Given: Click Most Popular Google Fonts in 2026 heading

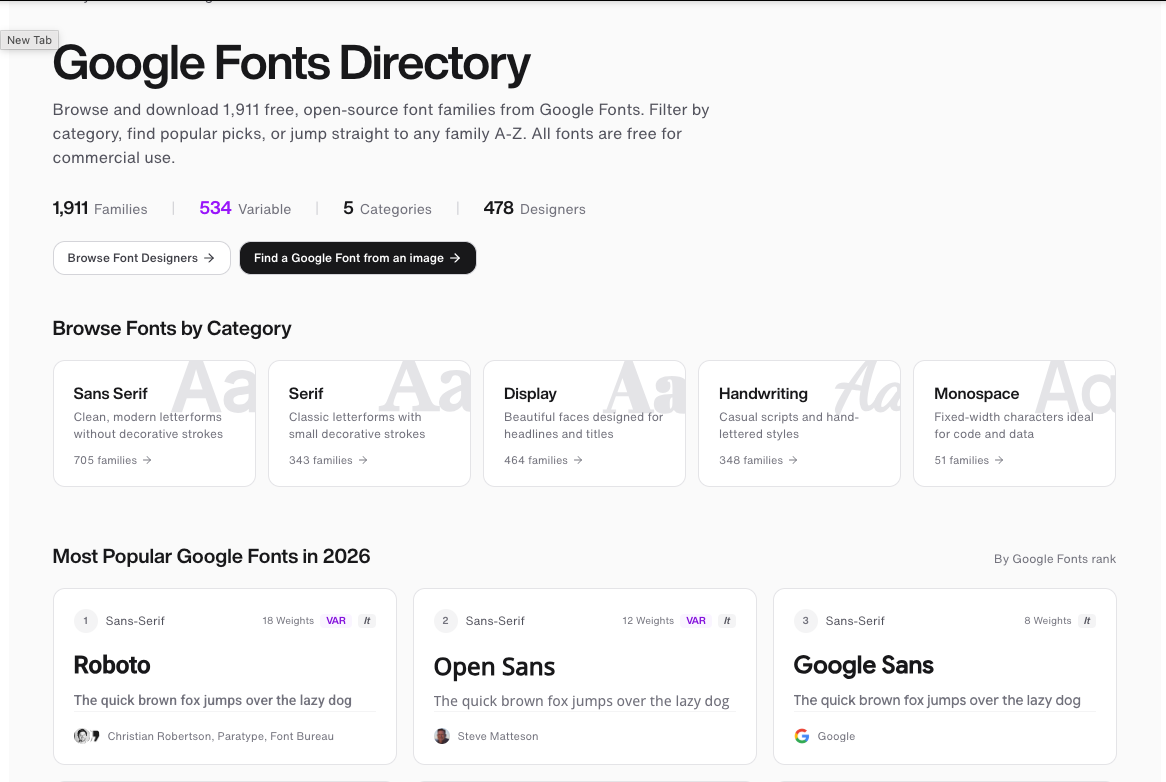Looking at the screenshot, I should coord(211,556).
